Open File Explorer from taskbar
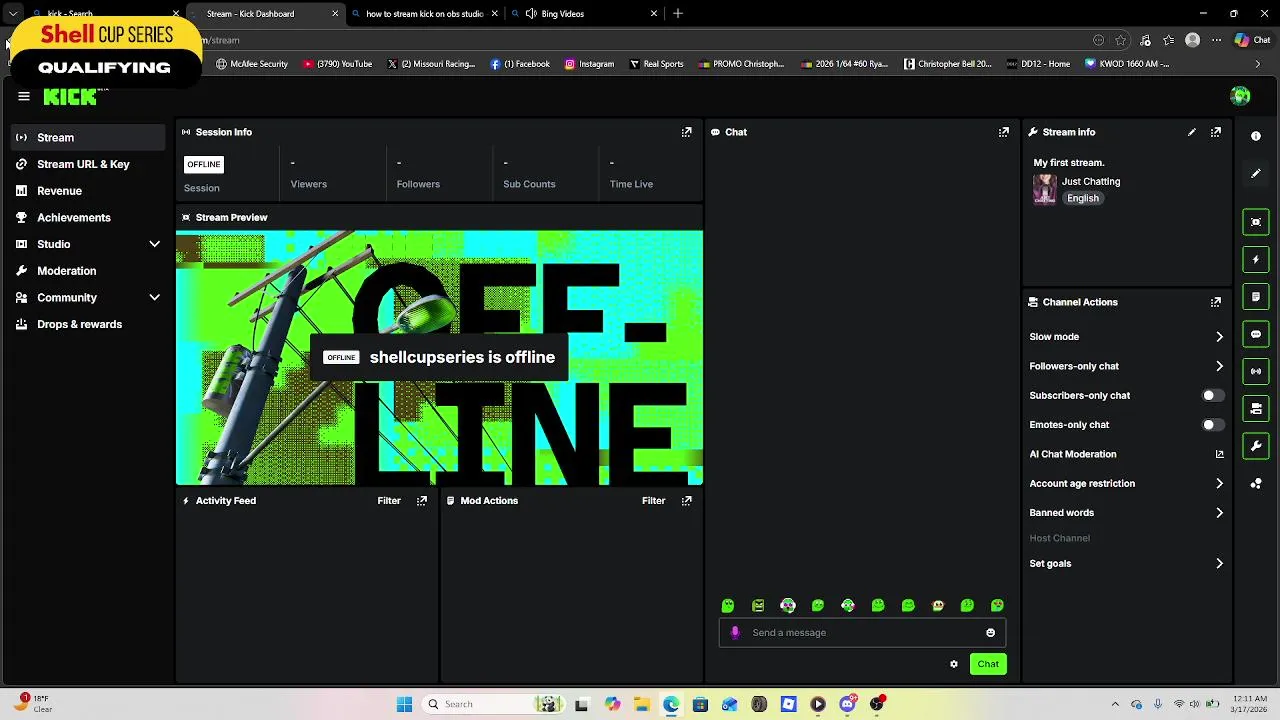 click(x=641, y=704)
